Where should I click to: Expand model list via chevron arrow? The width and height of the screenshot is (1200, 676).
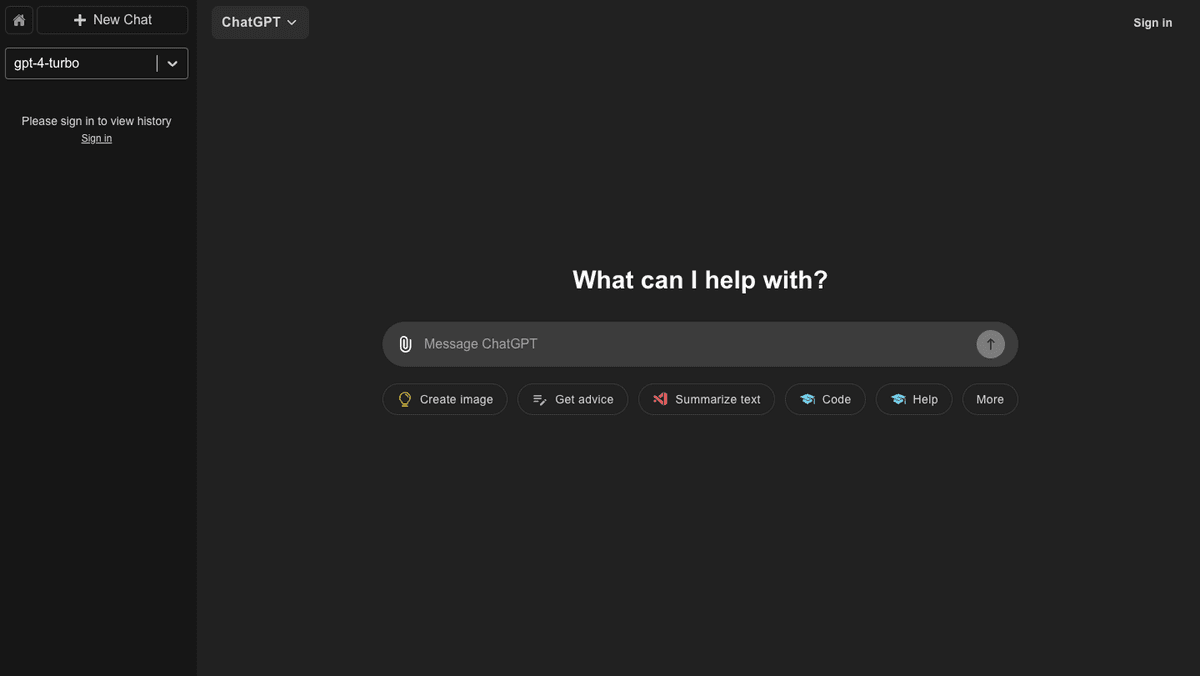pyautogui.click(x=172, y=63)
